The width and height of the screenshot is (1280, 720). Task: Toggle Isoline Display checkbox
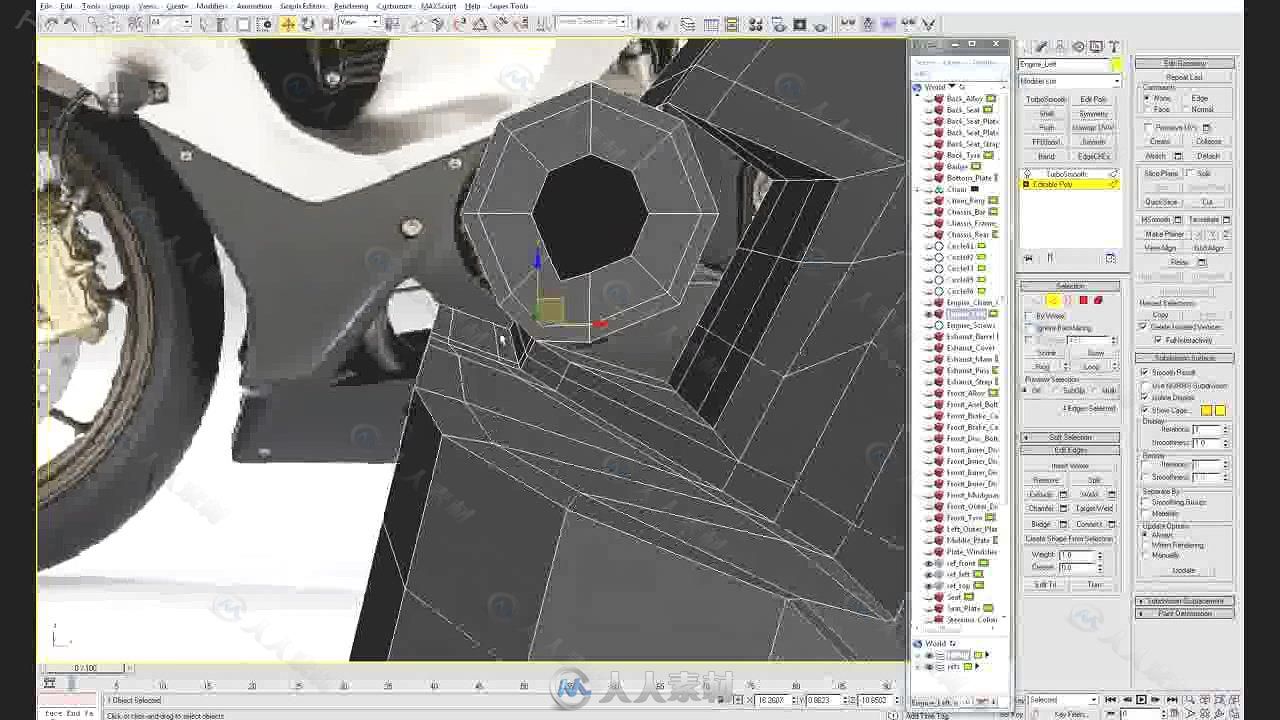(x=1145, y=397)
